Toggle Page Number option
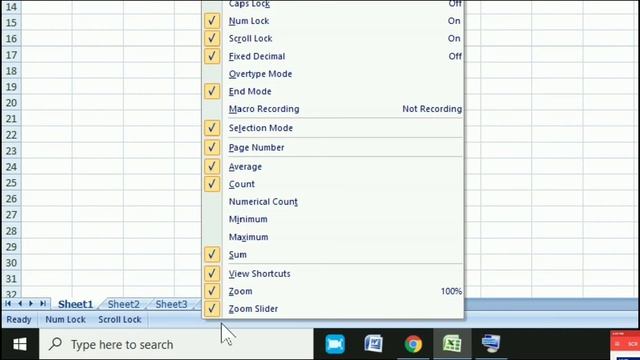The width and height of the screenshot is (640, 360). click(x=333, y=147)
